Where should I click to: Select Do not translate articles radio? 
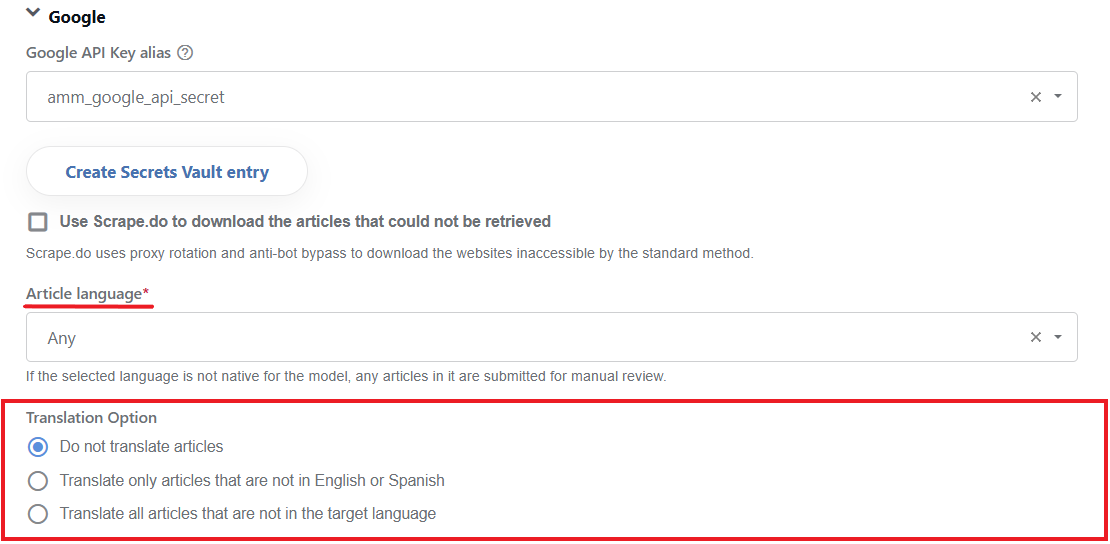pos(38,447)
